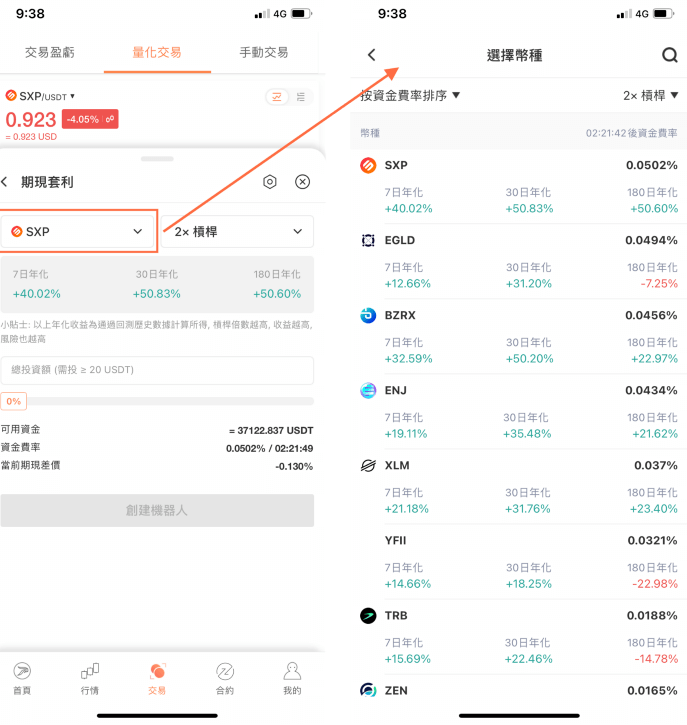Select the SXP coin icon in list
Viewport: 687px width, 725px height.
click(x=368, y=165)
